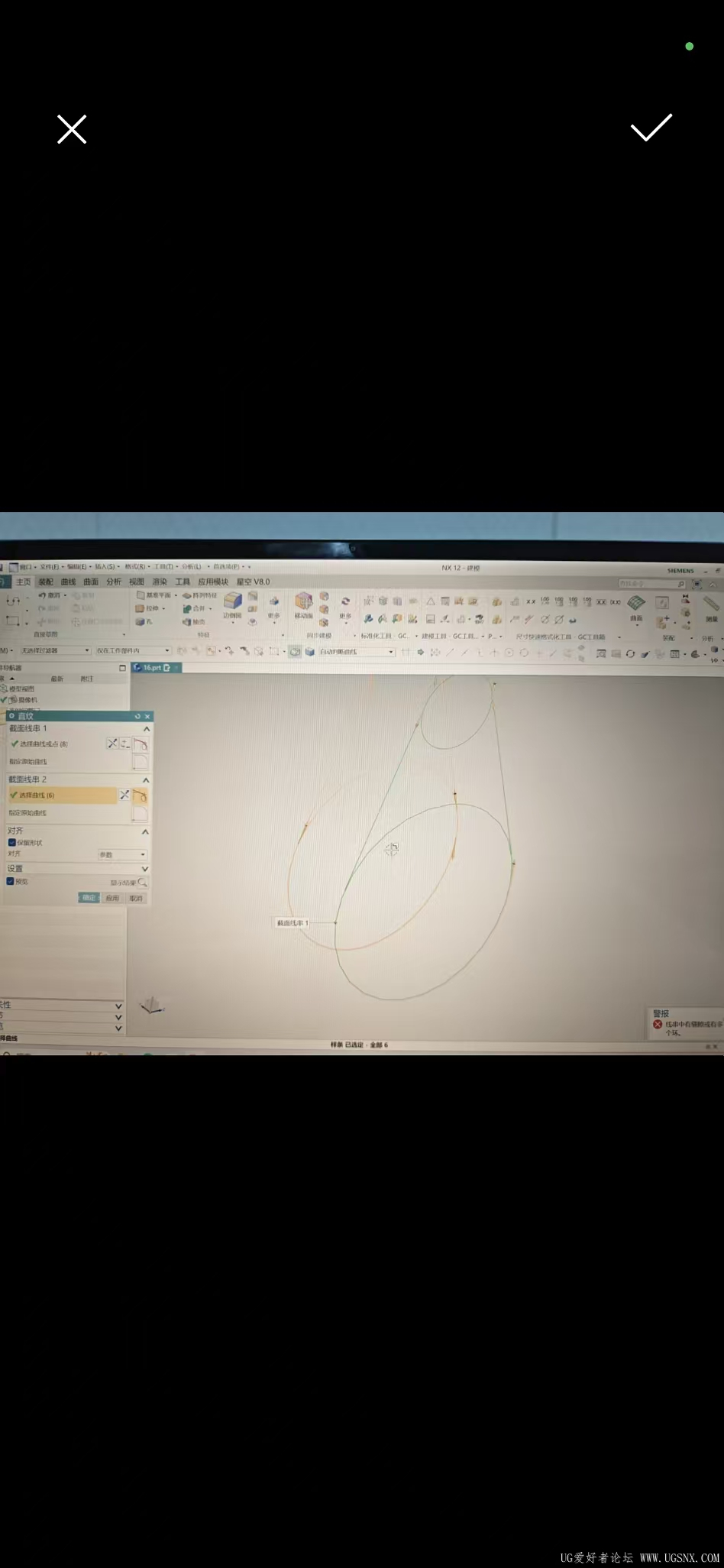
Task: Click 指定原始曲线 under 截面线串 1
Action: point(28,762)
